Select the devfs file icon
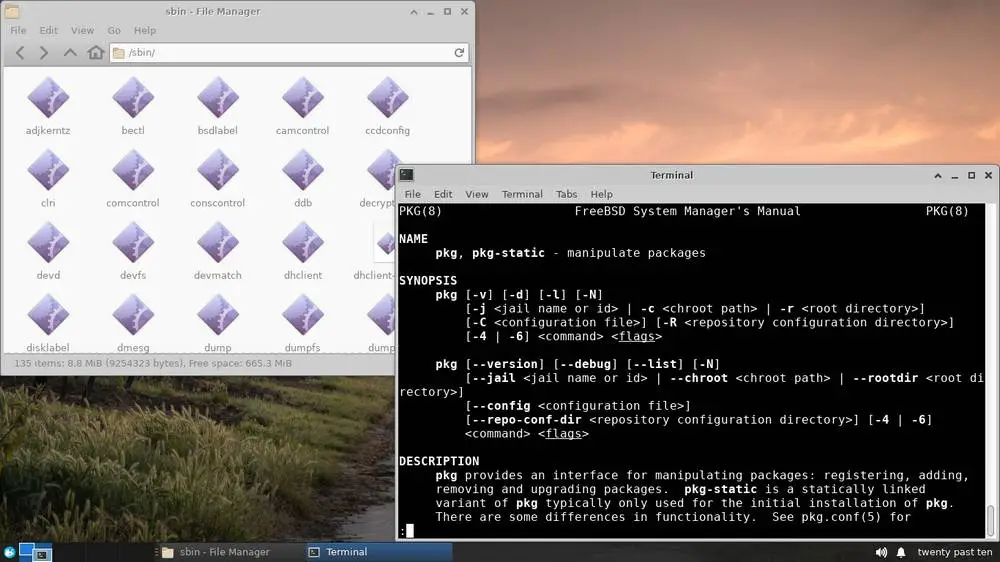 [133, 242]
